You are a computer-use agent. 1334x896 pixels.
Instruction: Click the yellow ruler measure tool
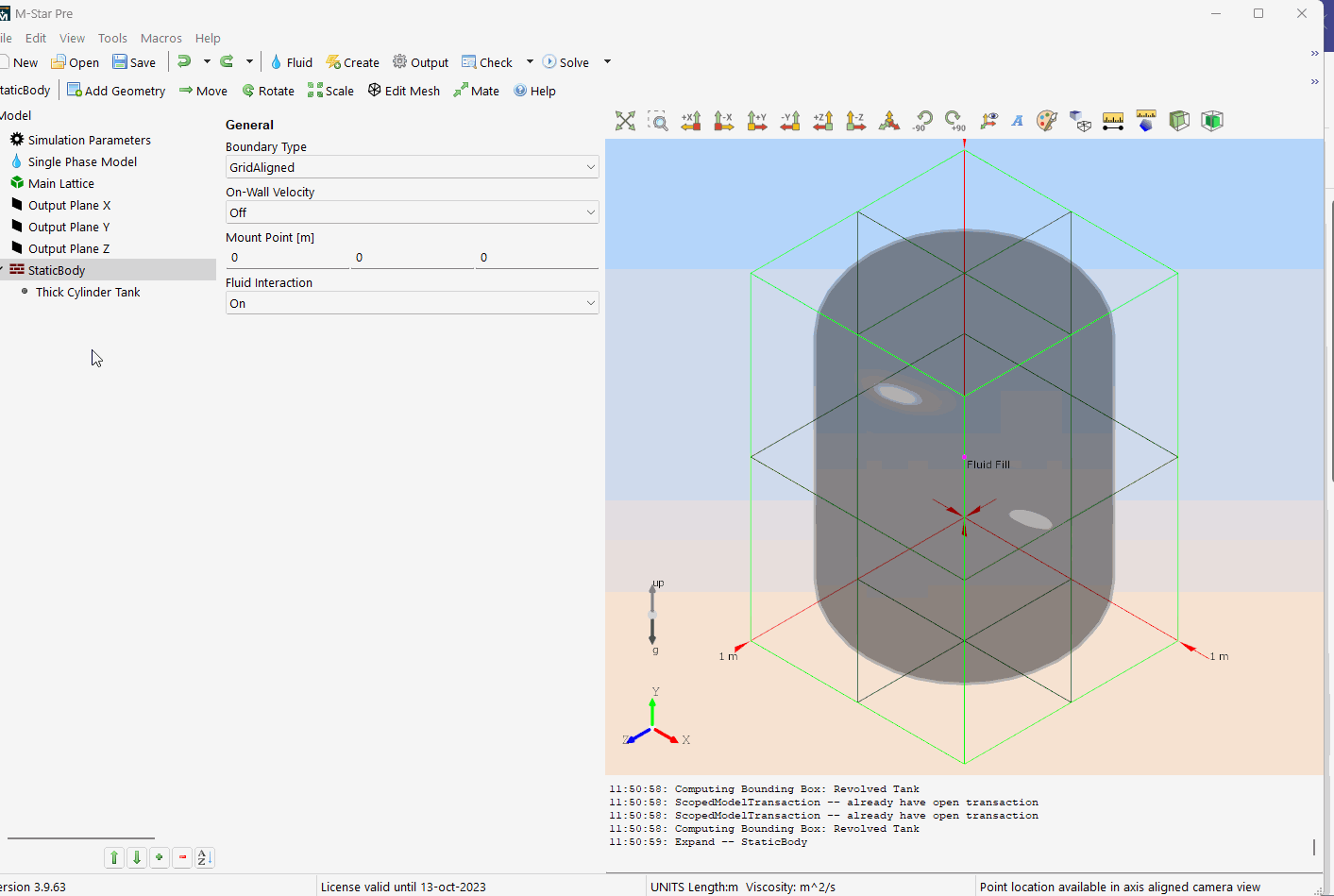pyautogui.click(x=1113, y=121)
